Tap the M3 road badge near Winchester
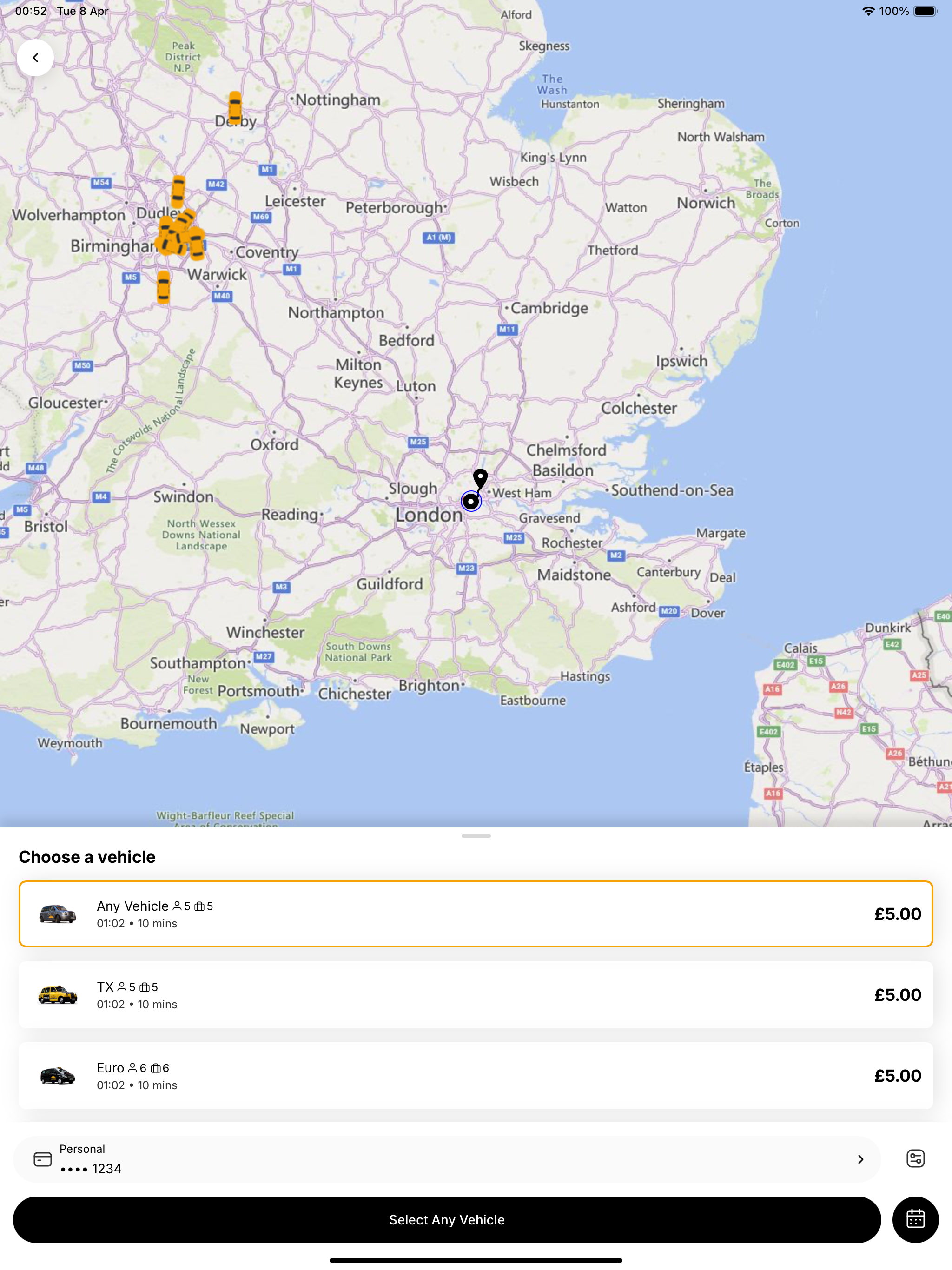952x1270 pixels. pos(281,587)
